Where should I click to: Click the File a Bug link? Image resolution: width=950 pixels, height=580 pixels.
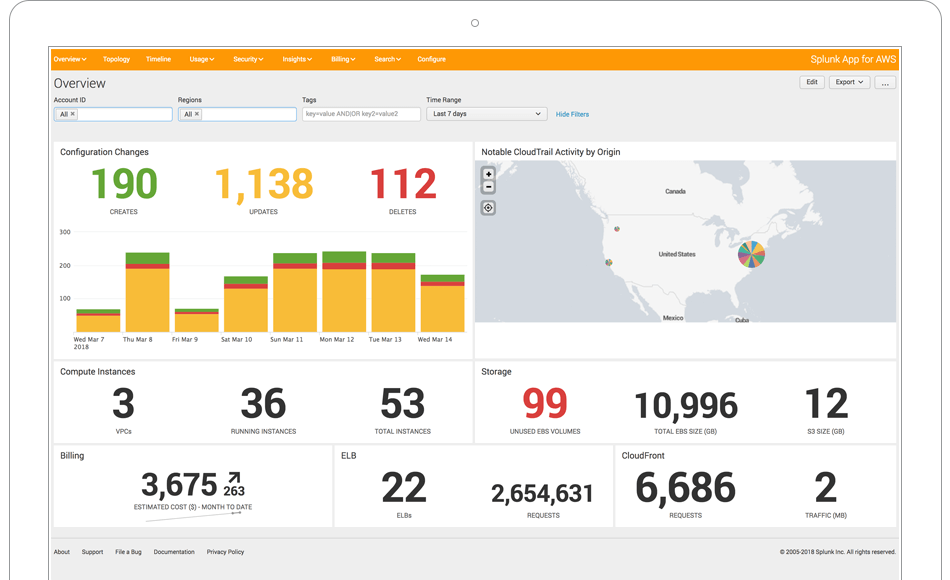tap(128, 552)
